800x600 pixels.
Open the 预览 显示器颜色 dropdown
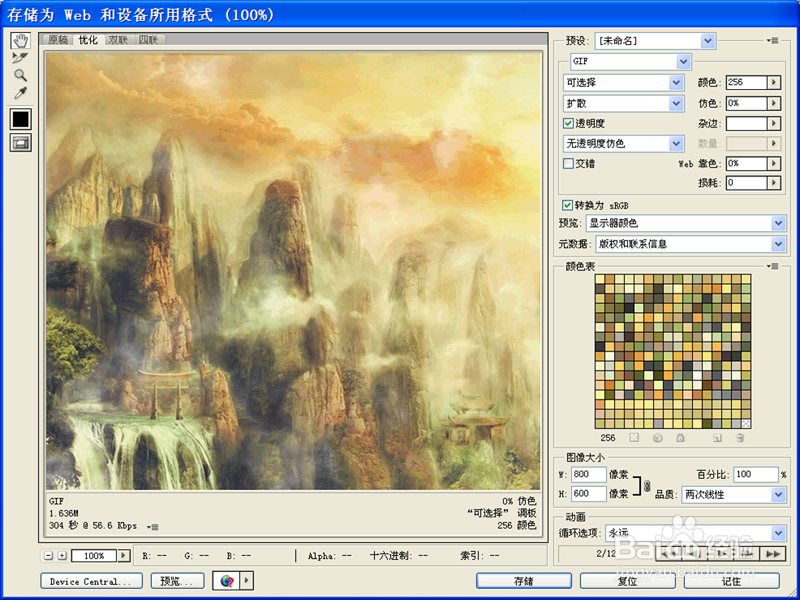(686, 223)
